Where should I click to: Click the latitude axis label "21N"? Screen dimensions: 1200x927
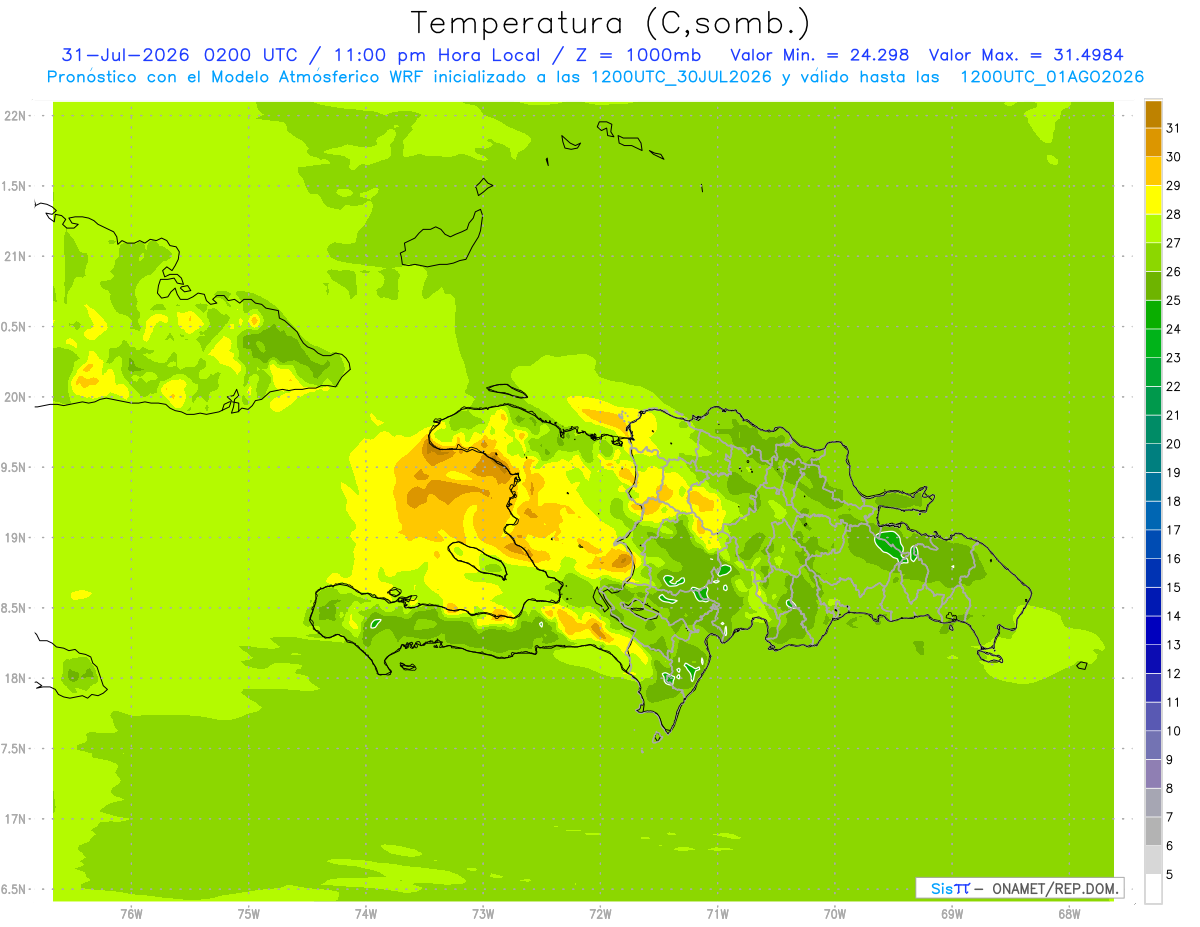15,257
